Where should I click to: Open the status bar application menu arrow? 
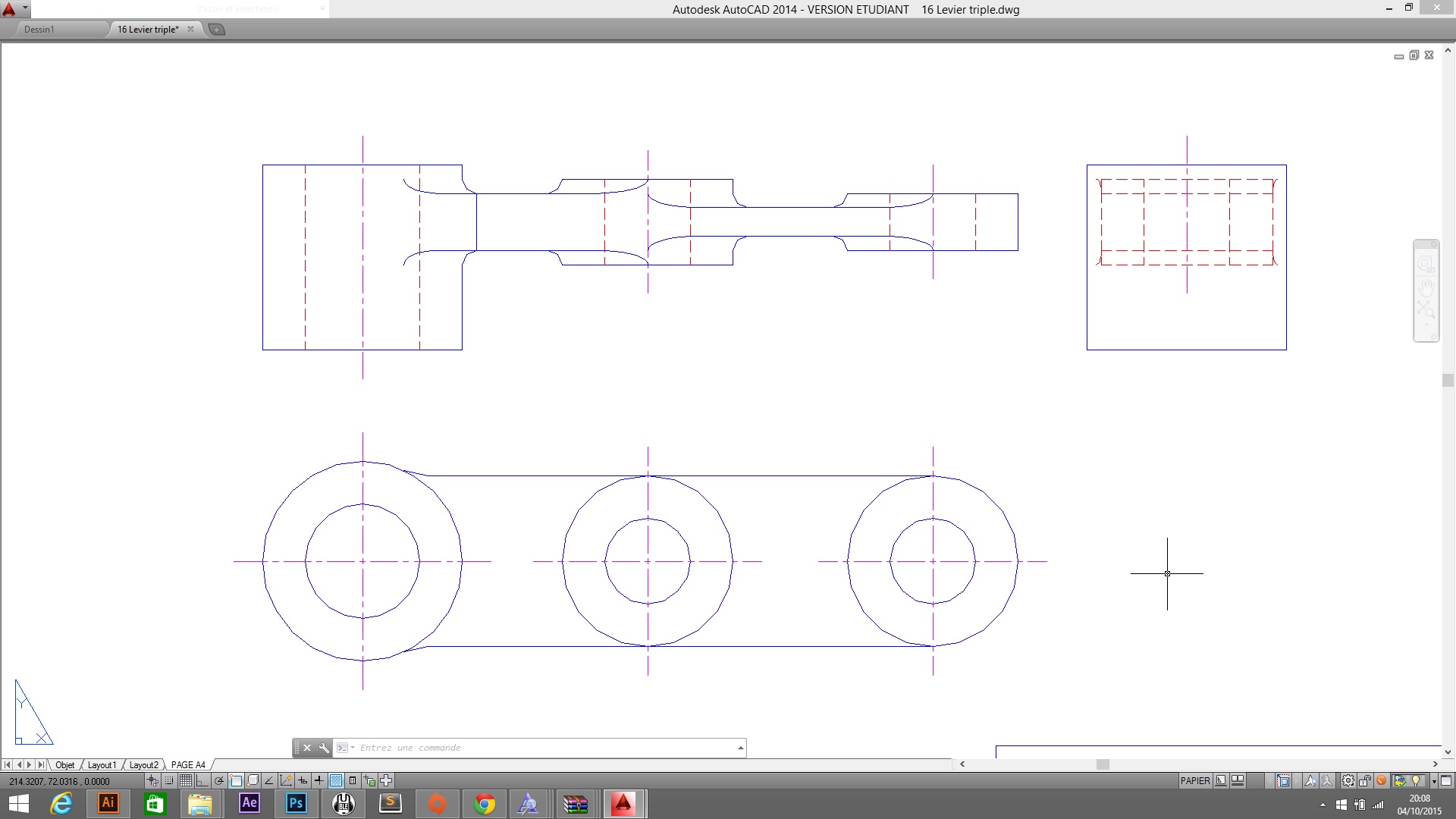(1434, 780)
